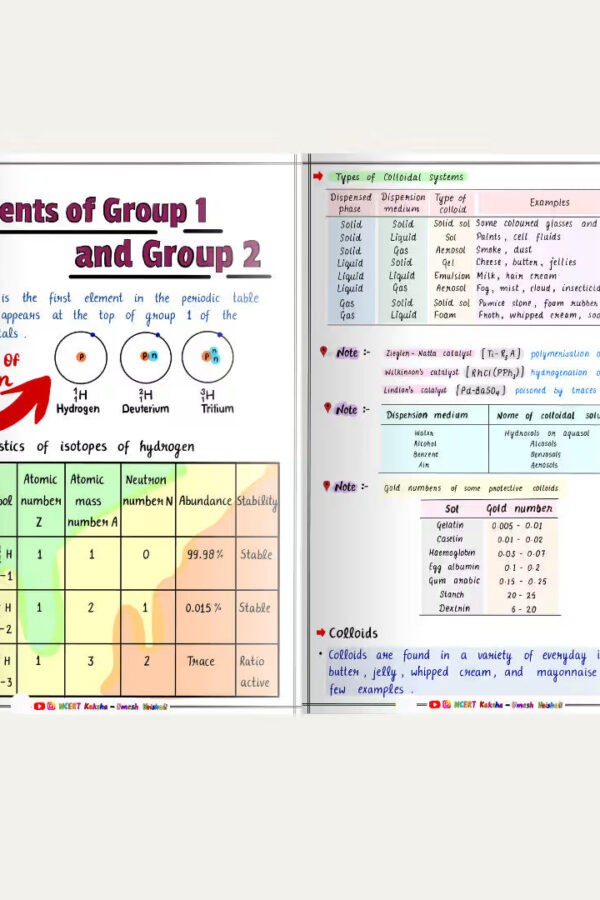Click the 'Stability' column header
The height and width of the screenshot is (900, 600).
[x=257, y=501]
